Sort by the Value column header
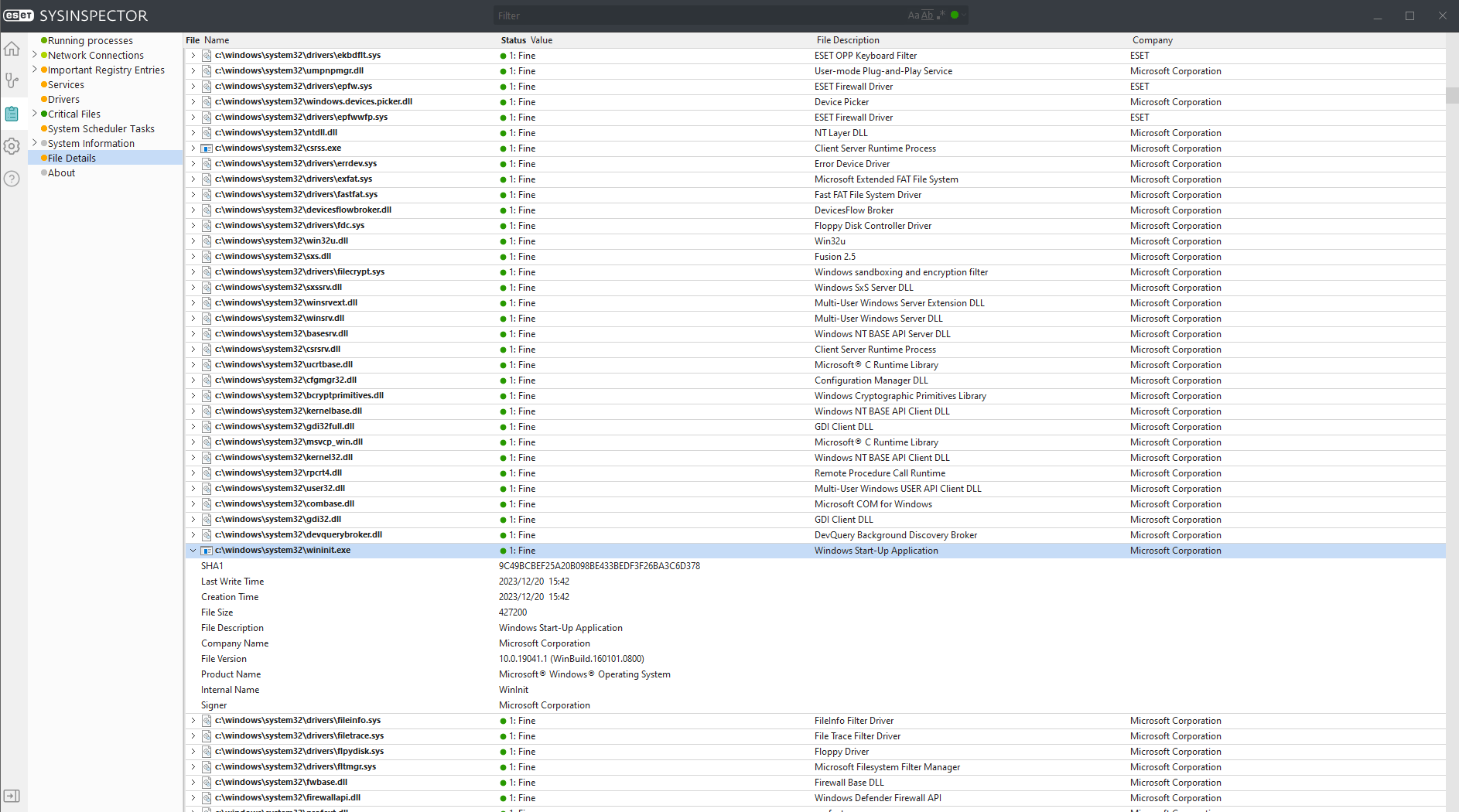This screenshot has height=812, width=1459. point(542,40)
